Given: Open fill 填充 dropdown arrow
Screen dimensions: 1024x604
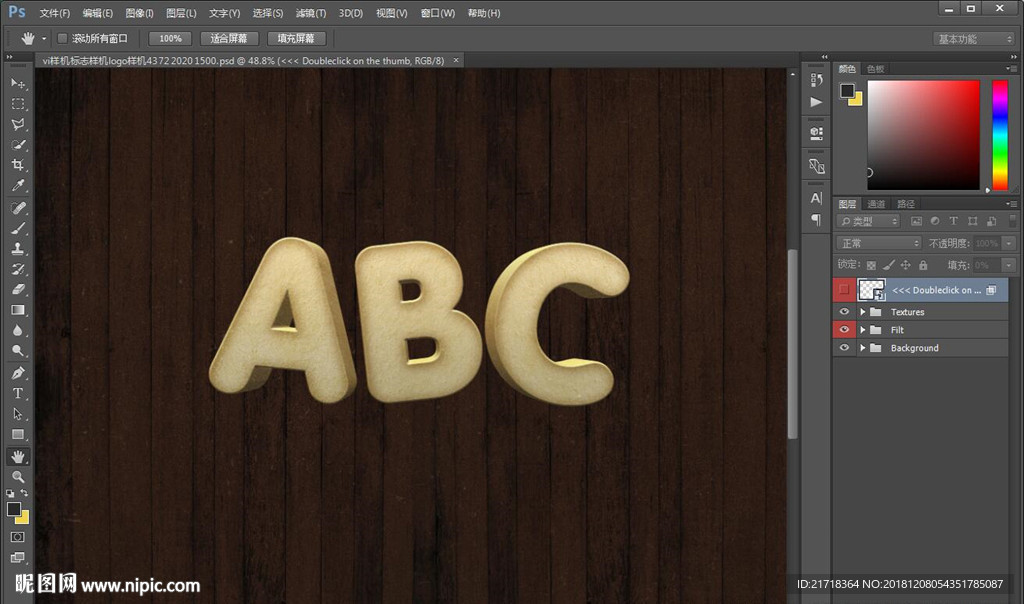Looking at the screenshot, I should click(1010, 265).
